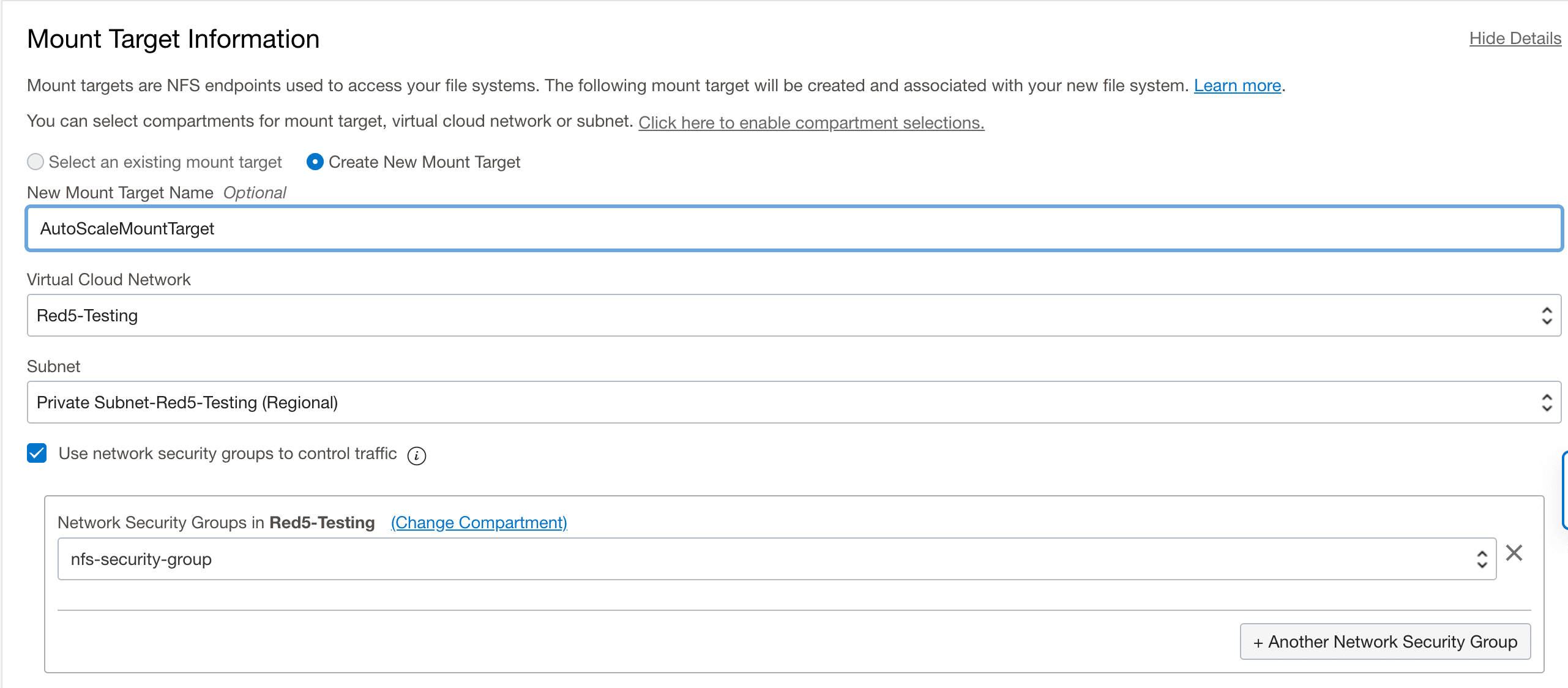Click the nfs-security-group selector arrows
Viewport: 1568px width, 688px height.
(x=1482, y=559)
